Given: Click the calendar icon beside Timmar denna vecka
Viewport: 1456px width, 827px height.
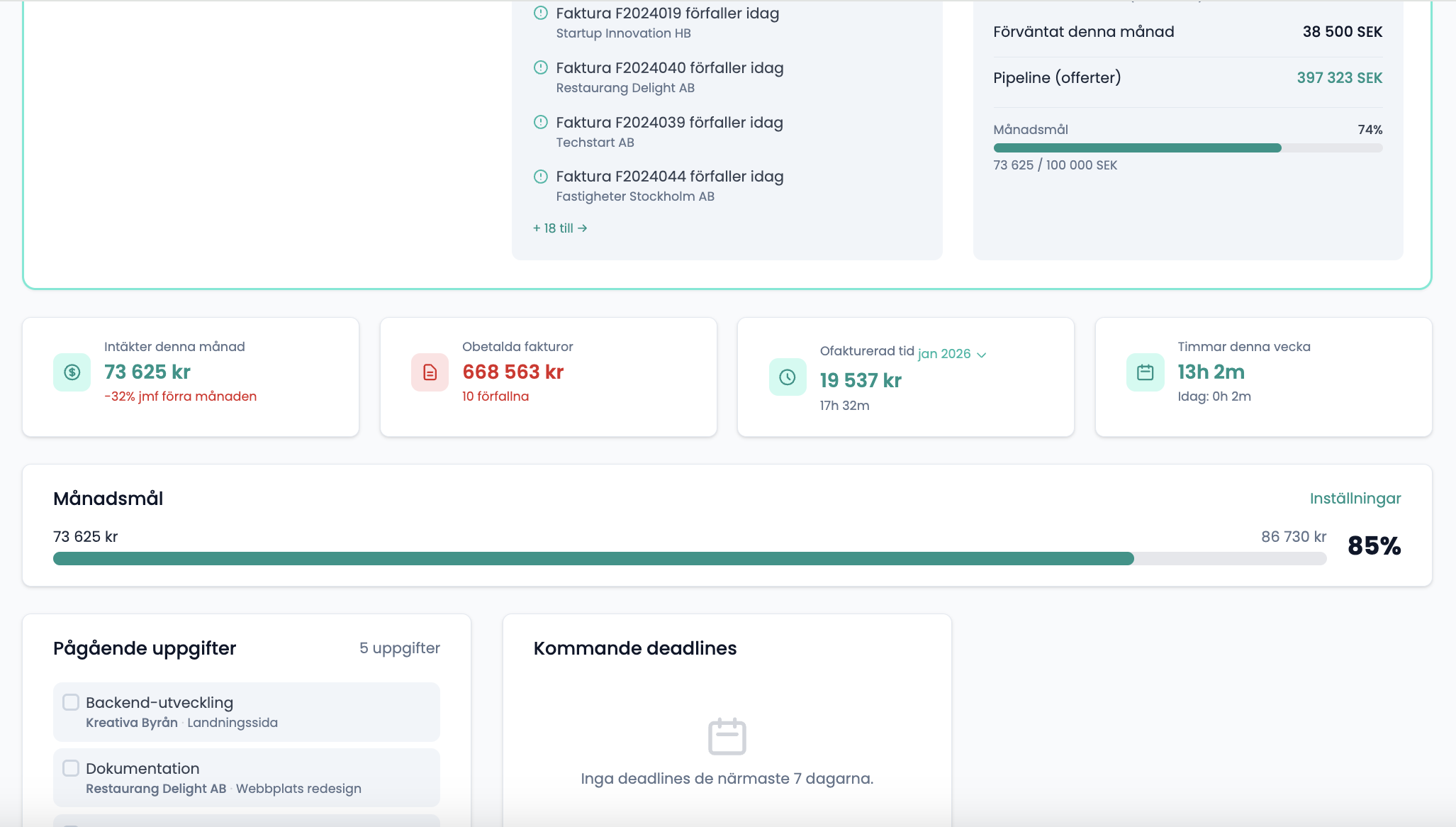Looking at the screenshot, I should click(1146, 372).
